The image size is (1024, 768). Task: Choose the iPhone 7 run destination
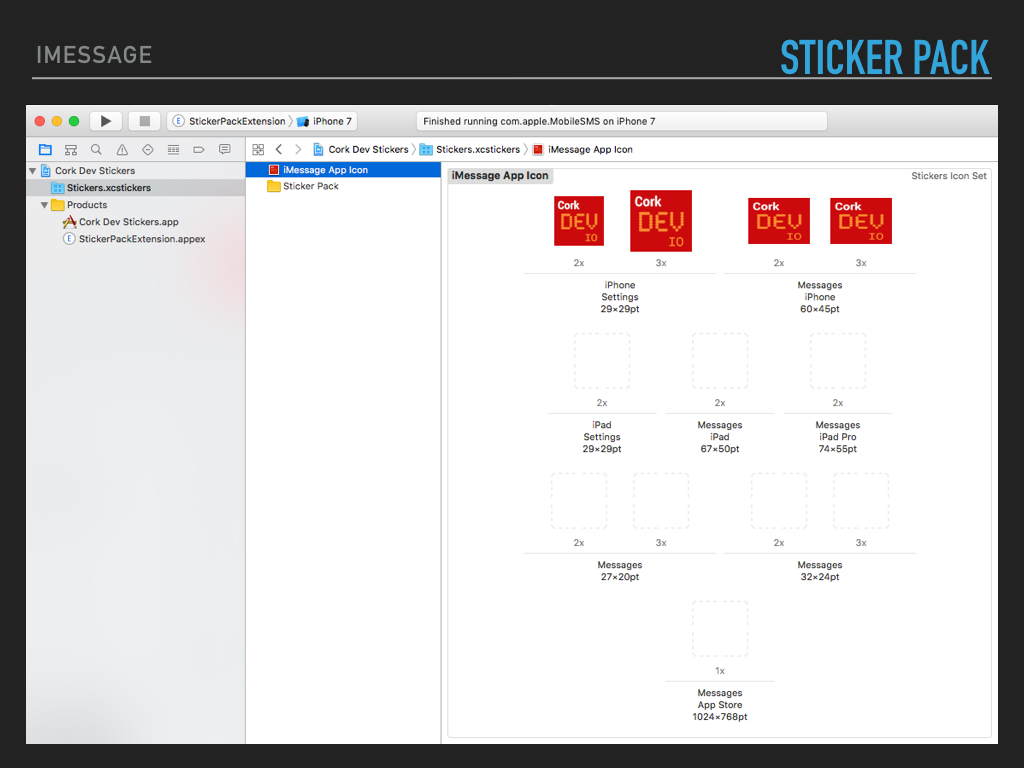click(325, 121)
